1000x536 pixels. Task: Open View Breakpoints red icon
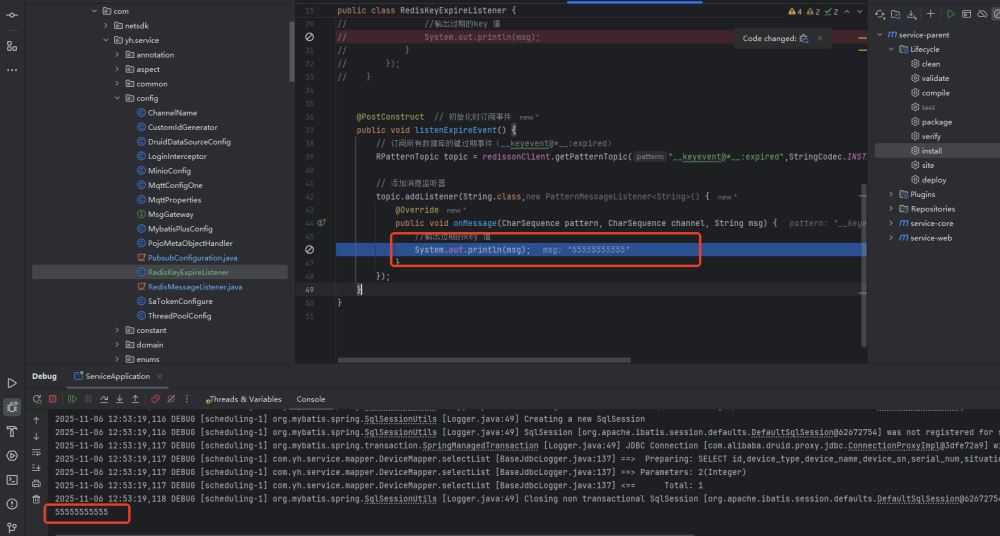pyautogui.click(x=155, y=399)
